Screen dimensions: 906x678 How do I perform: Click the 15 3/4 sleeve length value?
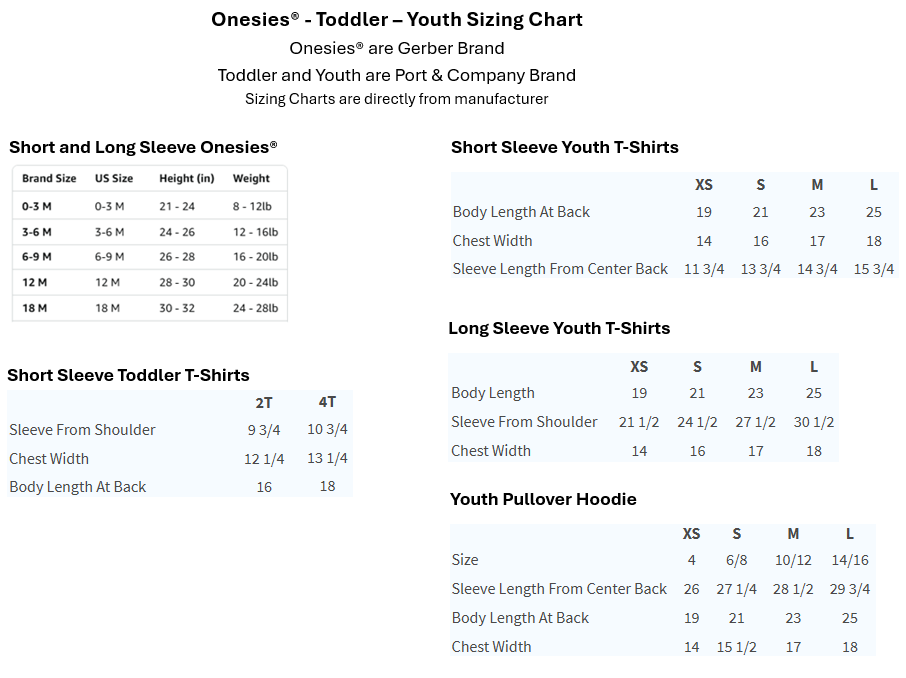coord(873,269)
